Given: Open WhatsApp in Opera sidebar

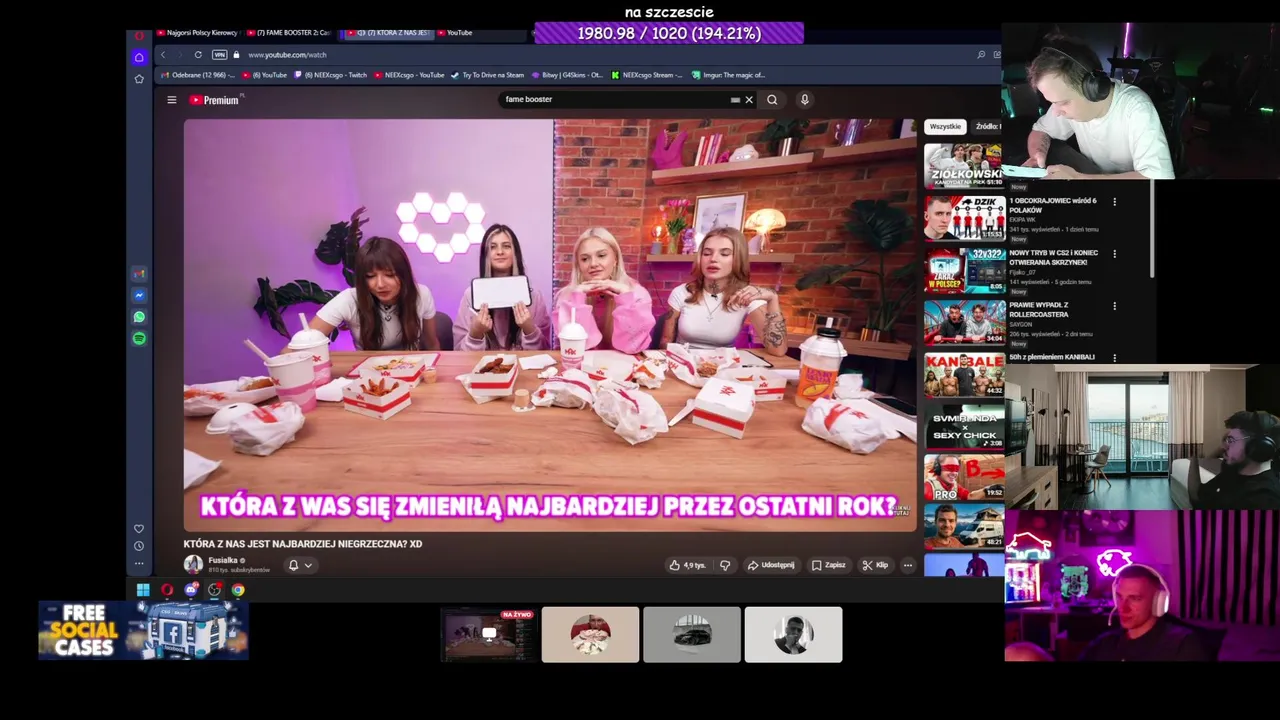Looking at the screenshot, I should 139,317.
